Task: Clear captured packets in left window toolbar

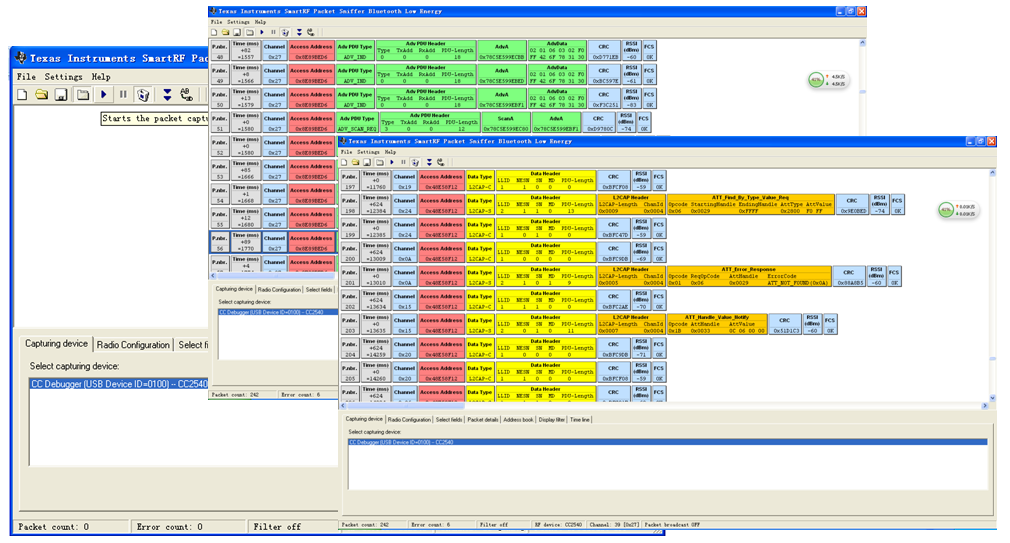Action: point(143,95)
